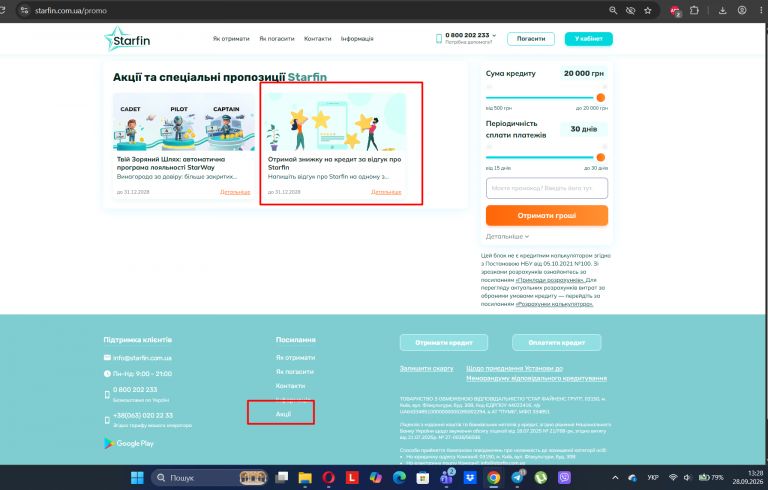Open Telegram from the taskbar
The image size is (768, 490).
click(x=517, y=477)
